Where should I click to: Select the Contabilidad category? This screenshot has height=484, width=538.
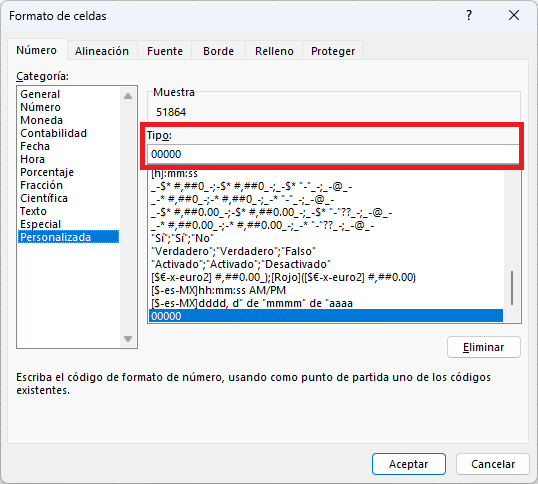[x=69, y=133]
